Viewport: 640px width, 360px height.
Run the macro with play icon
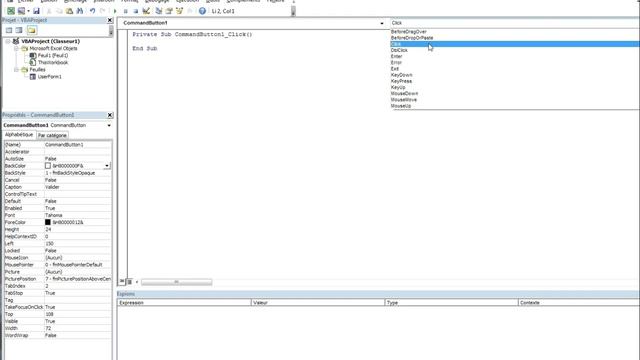[x=115, y=11]
